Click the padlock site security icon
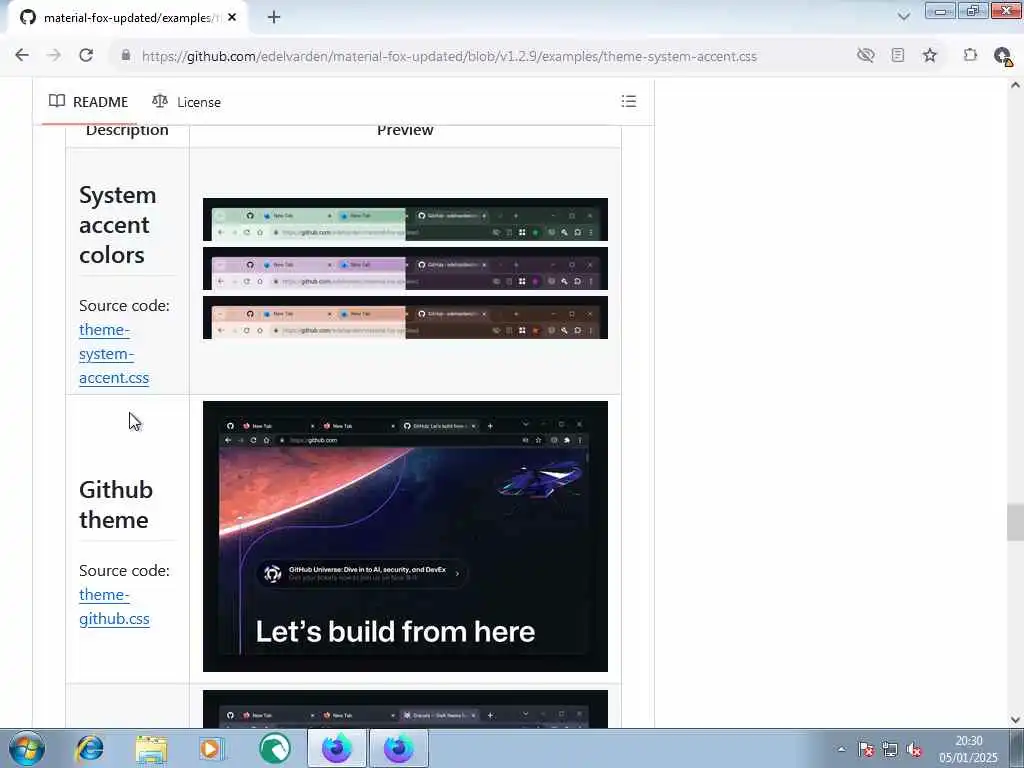 coord(126,56)
